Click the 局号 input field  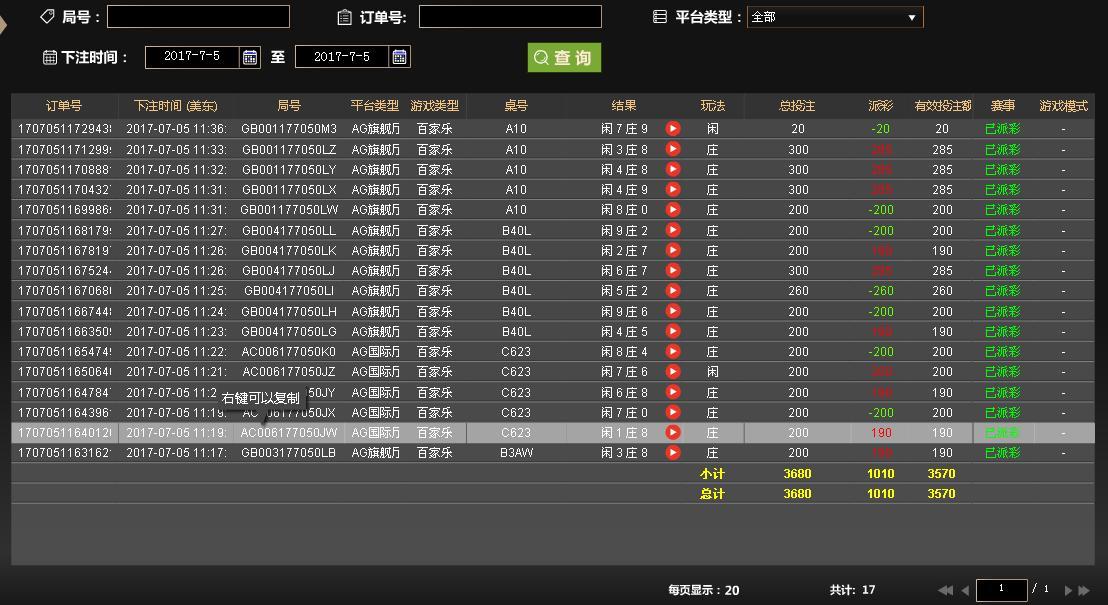[198, 17]
